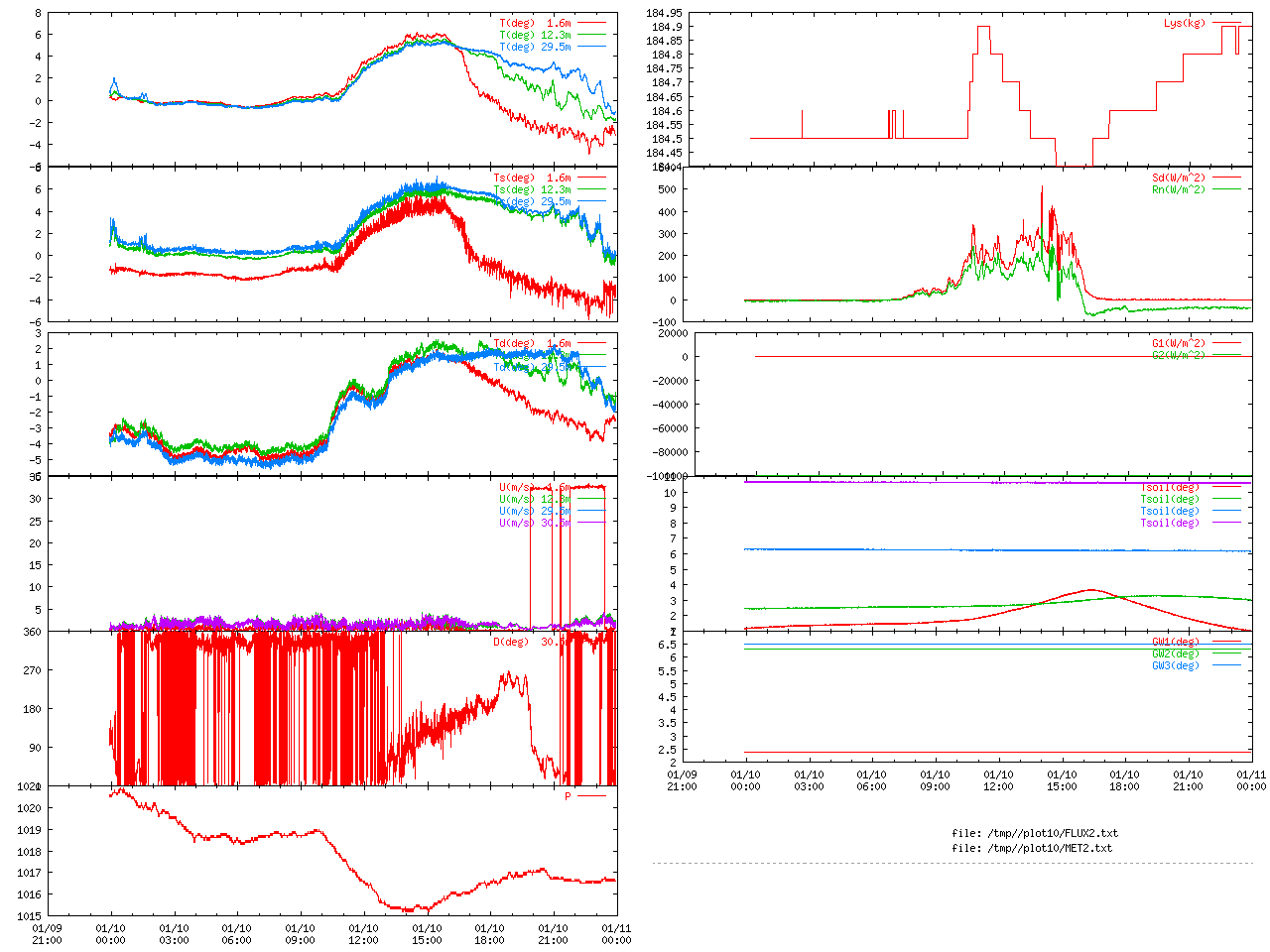The height and width of the screenshot is (952, 1270).
Task: Select the D(deg) 30.5m legend entry
Action: tap(549, 642)
